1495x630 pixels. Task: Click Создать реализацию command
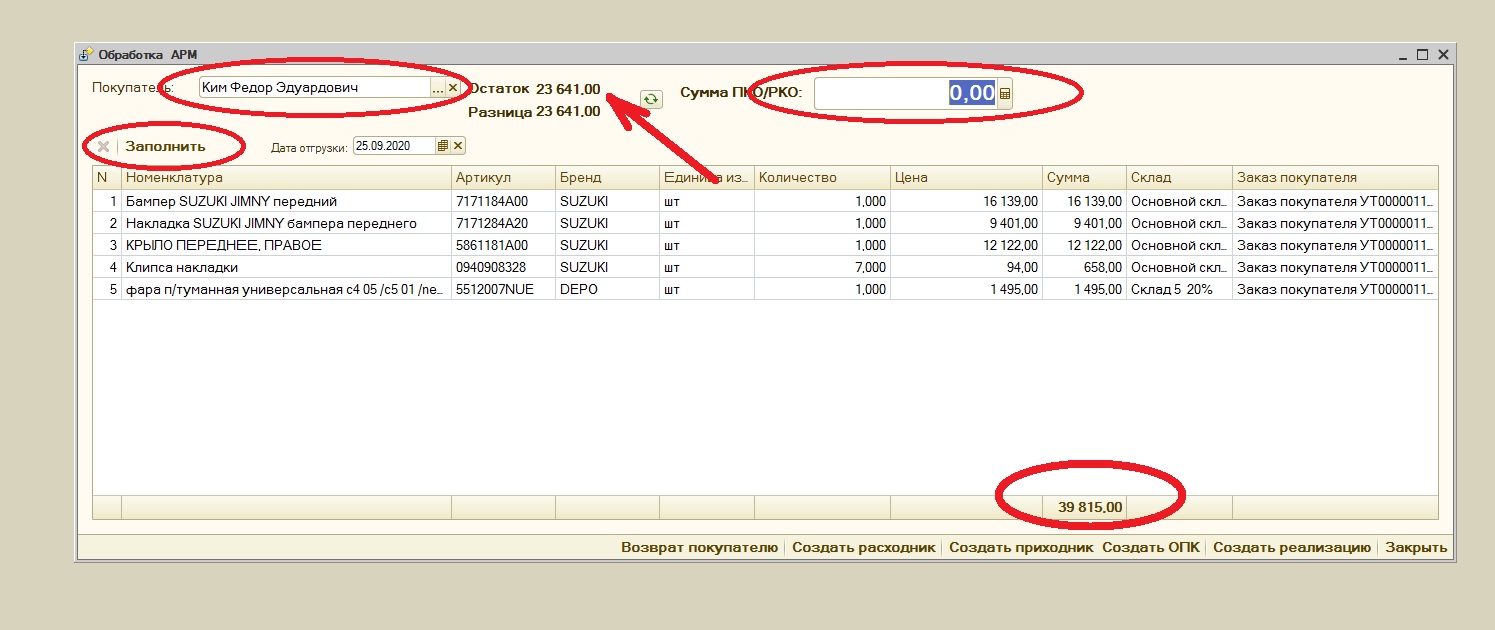pos(1291,547)
